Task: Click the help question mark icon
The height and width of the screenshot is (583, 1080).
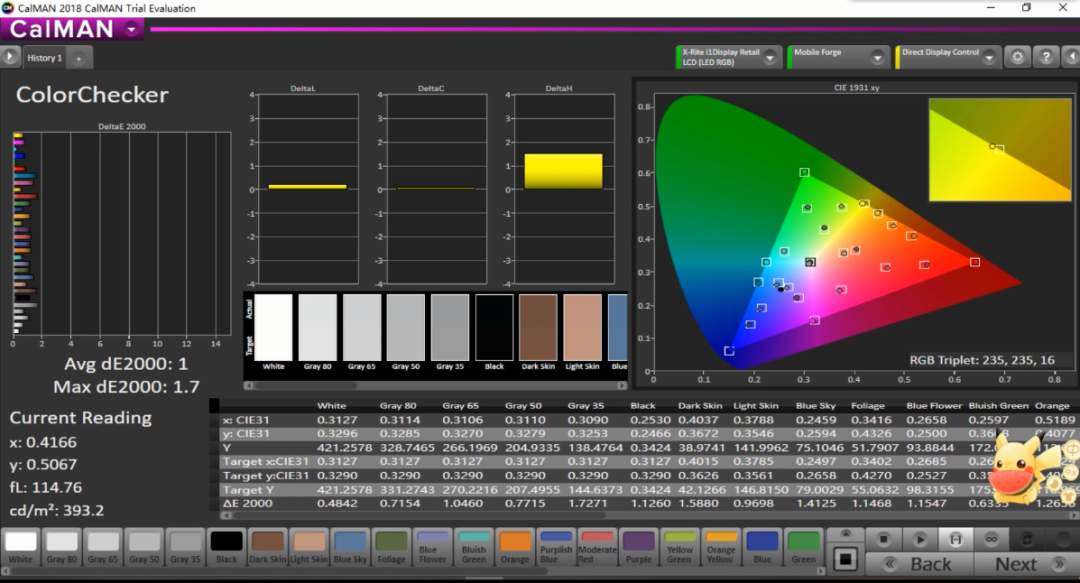Action: click(1045, 57)
